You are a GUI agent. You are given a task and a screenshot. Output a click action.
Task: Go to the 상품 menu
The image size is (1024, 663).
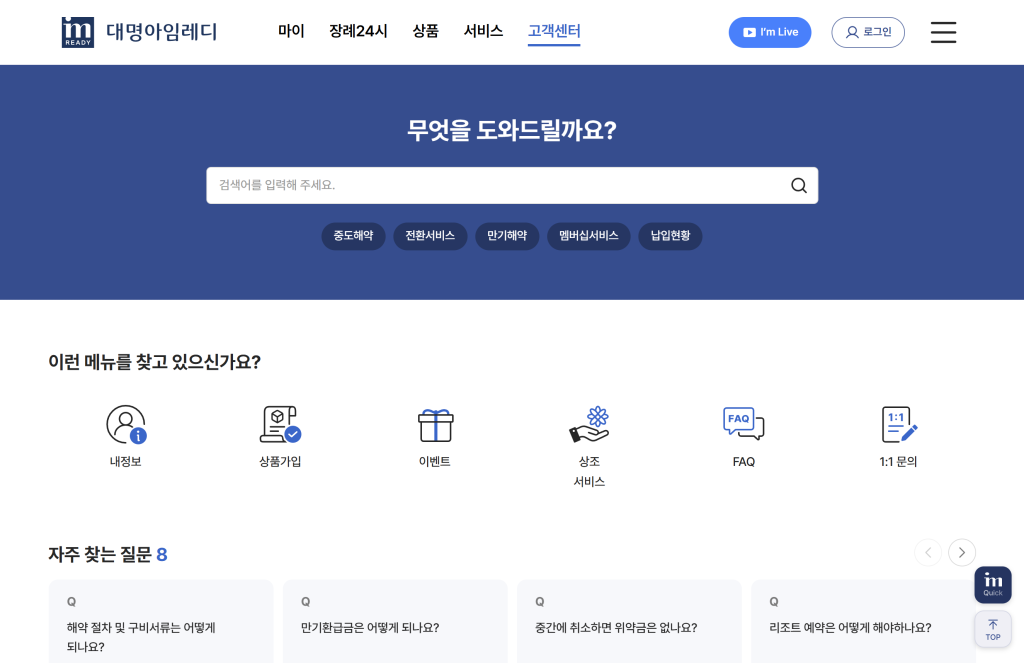click(425, 32)
